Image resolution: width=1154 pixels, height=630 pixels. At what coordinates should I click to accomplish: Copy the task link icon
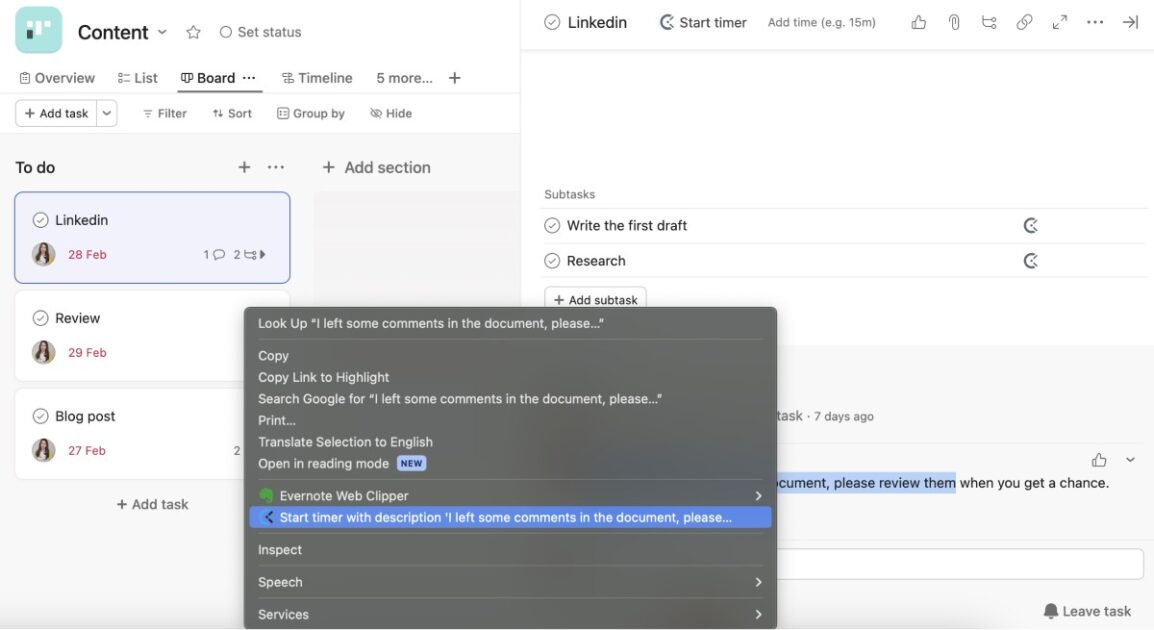click(1024, 21)
